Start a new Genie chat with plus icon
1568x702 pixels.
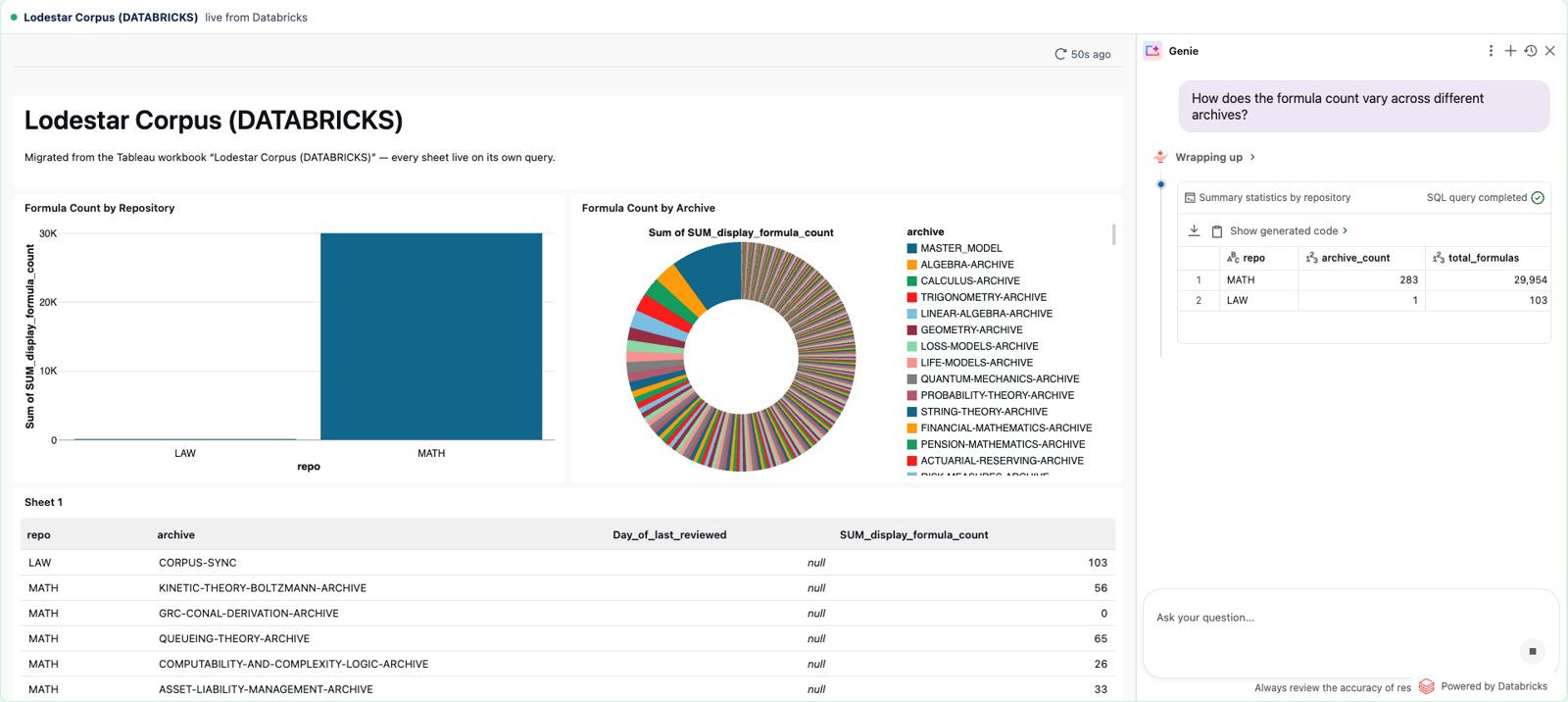[1510, 51]
